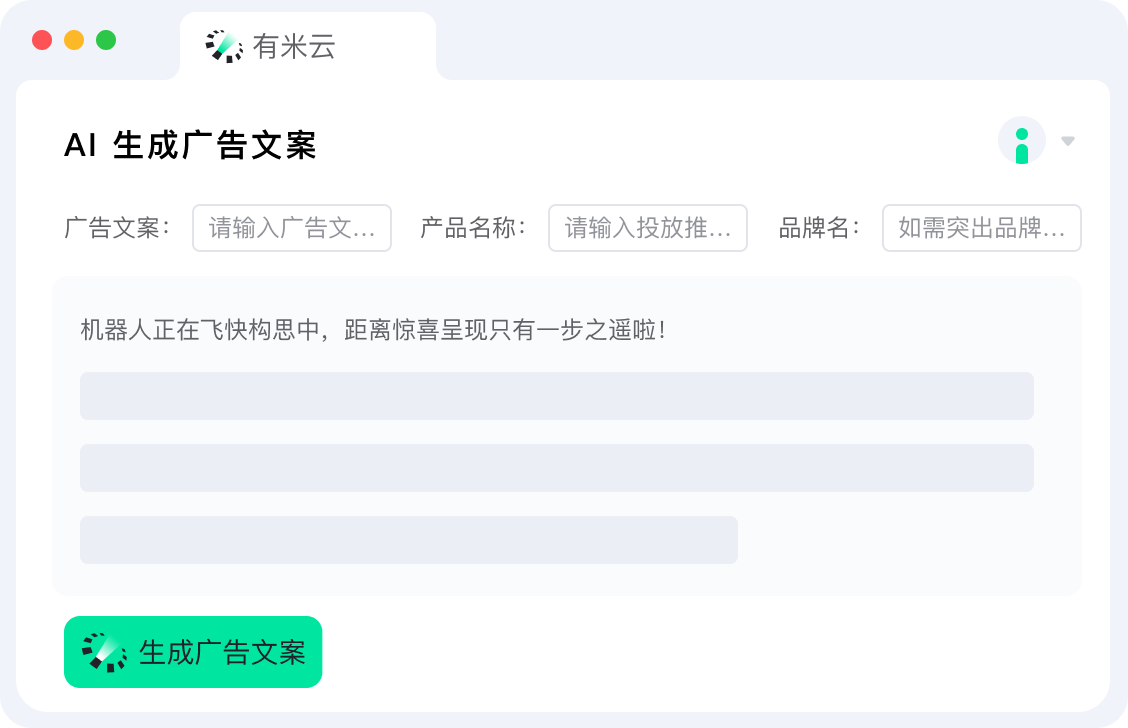Select the 有米云 browser tab

pos(308,46)
